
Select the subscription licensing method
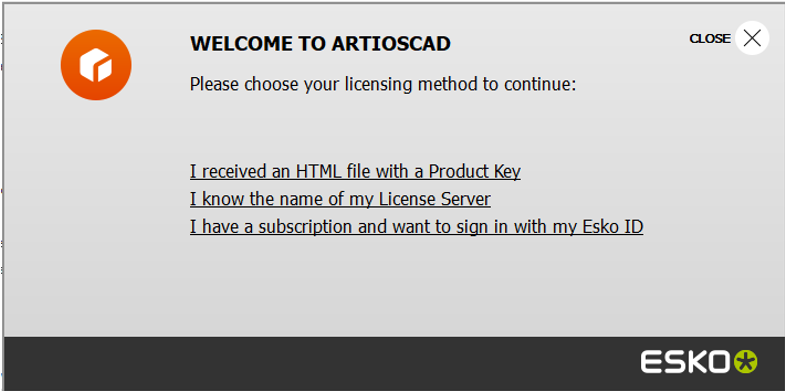coord(416,227)
